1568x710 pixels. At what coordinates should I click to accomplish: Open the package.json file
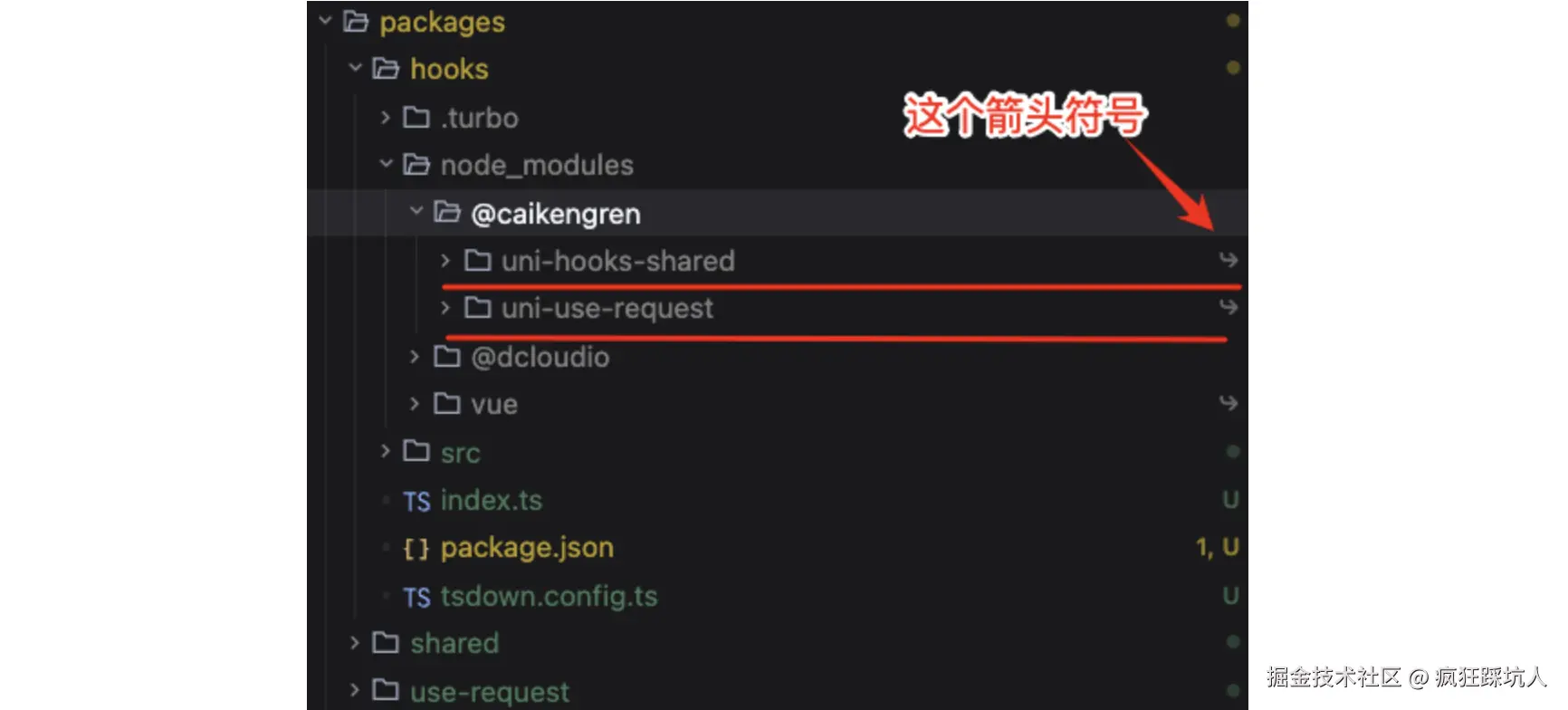pyautogui.click(x=778, y=548)
